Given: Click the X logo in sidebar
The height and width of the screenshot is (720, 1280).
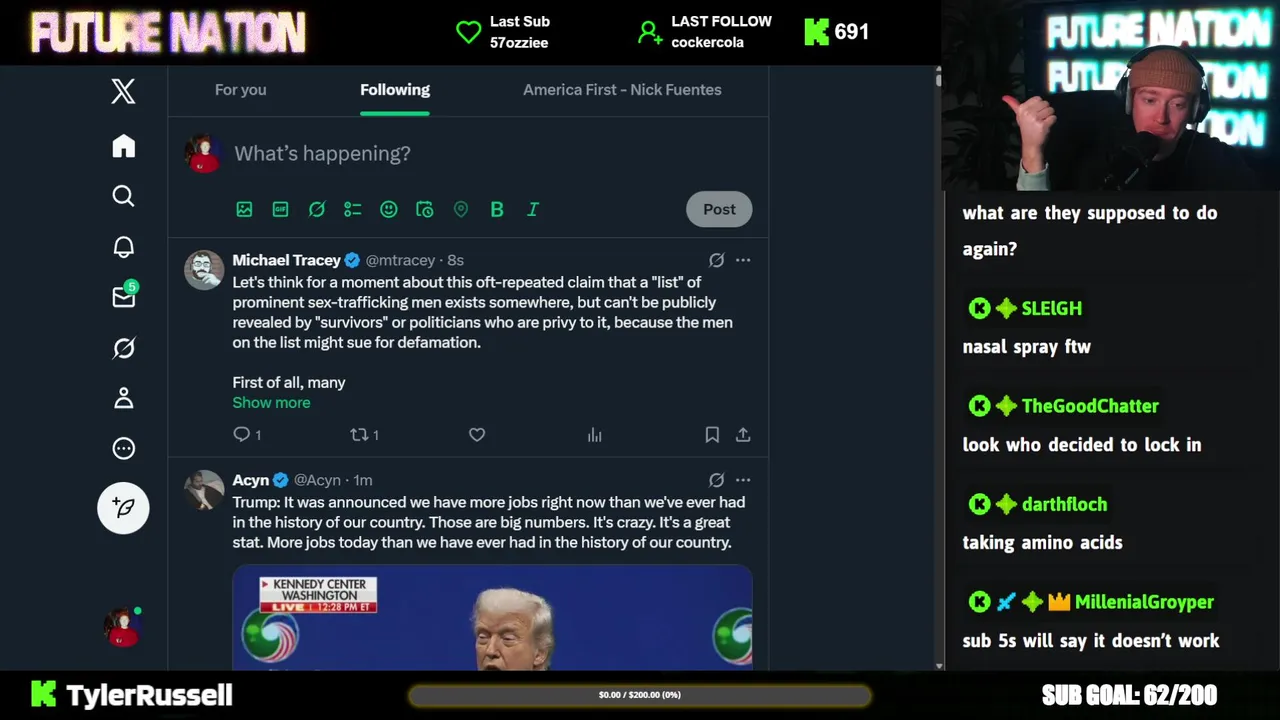Looking at the screenshot, I should click(123, 92).
